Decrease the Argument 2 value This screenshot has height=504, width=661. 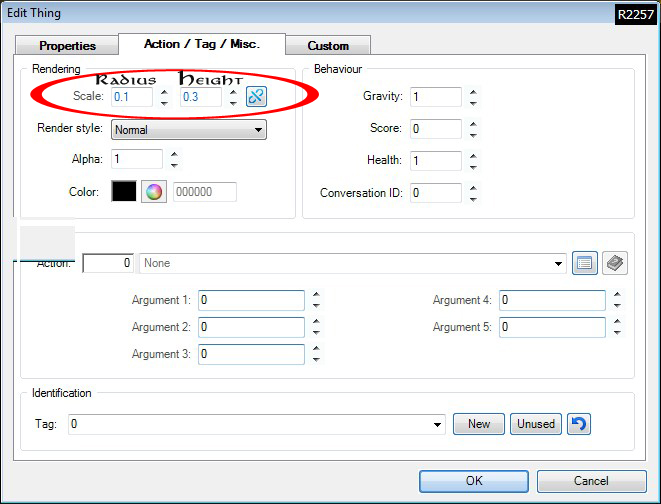click(x=316, y=332)
